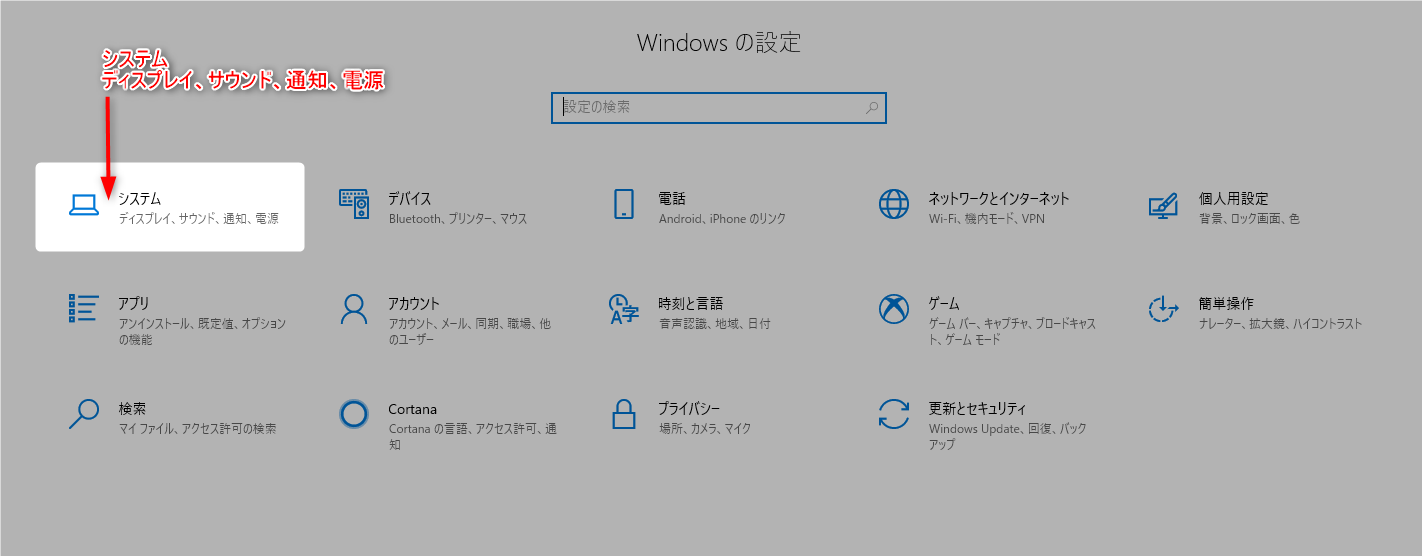Click the text Android、iPhone のリンク

pyautogui.click(x=722, y=218)
